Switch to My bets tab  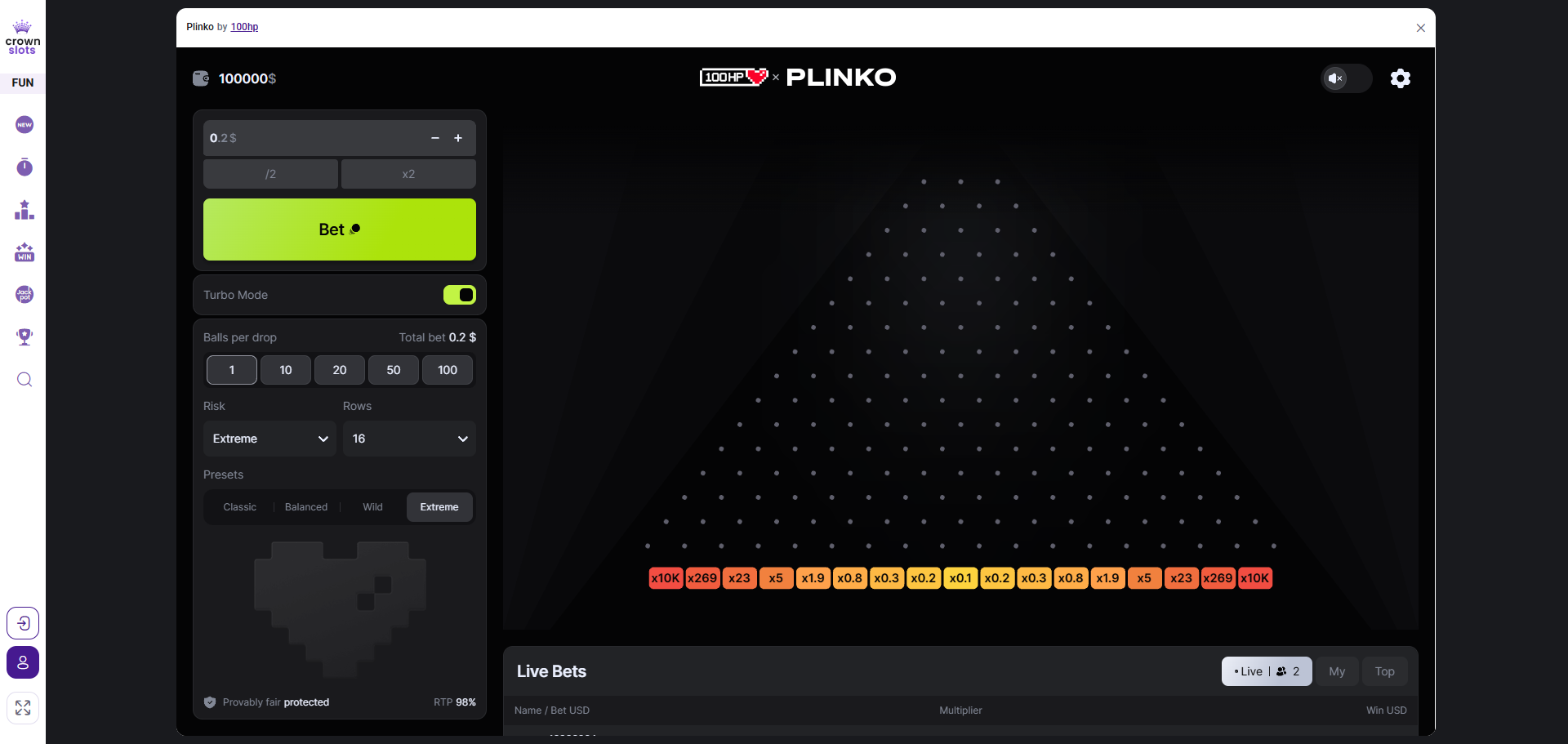(1337, 671)
